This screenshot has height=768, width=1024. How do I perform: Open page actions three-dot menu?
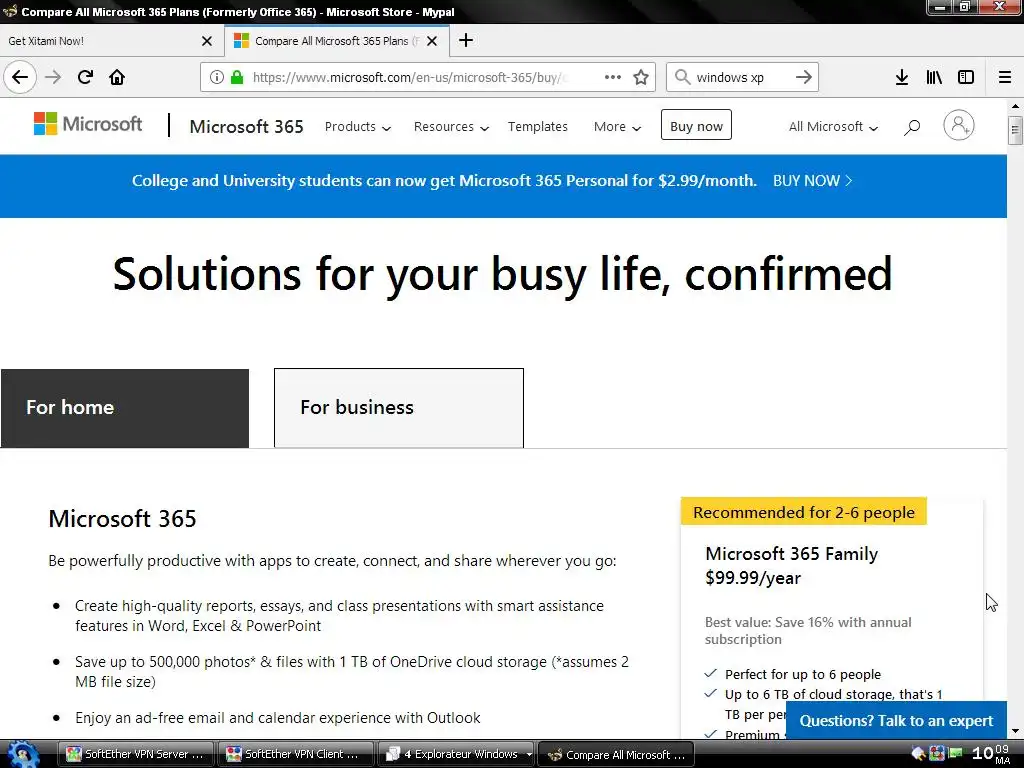point(613,77)
